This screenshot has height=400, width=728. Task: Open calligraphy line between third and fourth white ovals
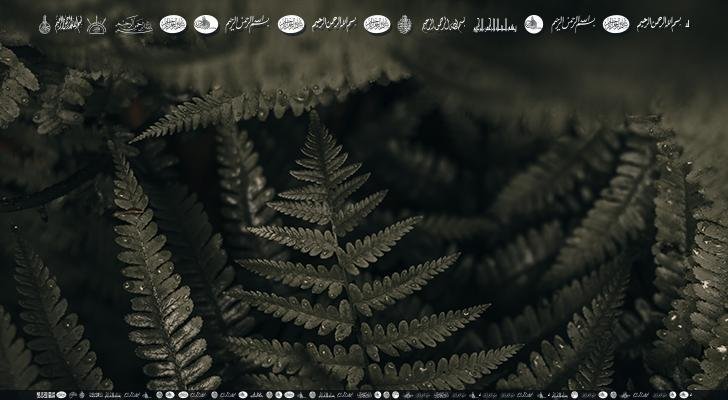tap(334, 23)
